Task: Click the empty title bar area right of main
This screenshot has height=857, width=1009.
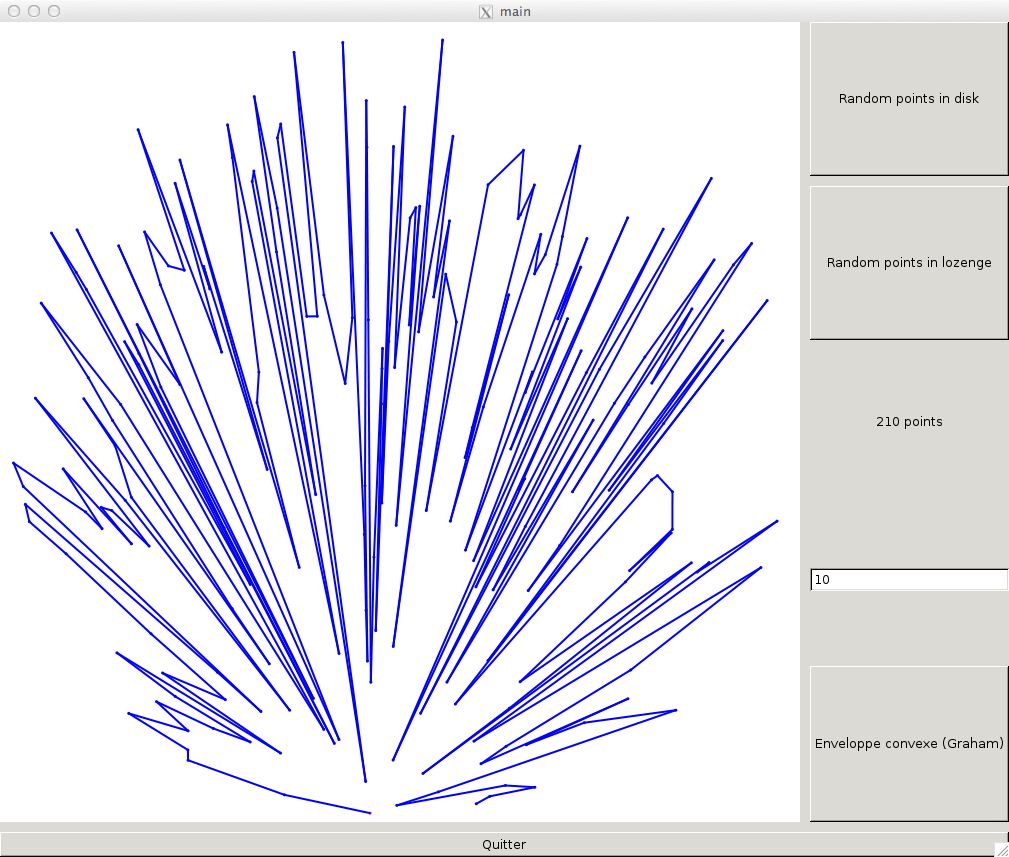Action: [x=750, y=11]
